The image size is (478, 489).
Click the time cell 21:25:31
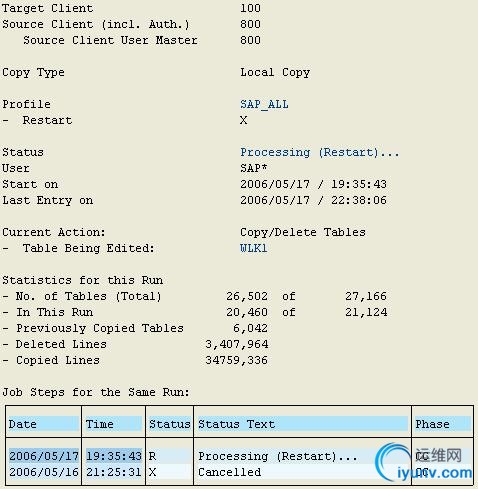point(114,472)
